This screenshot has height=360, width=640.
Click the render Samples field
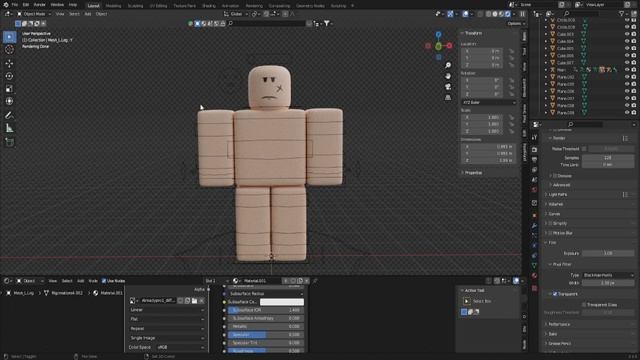click(608, 158)
